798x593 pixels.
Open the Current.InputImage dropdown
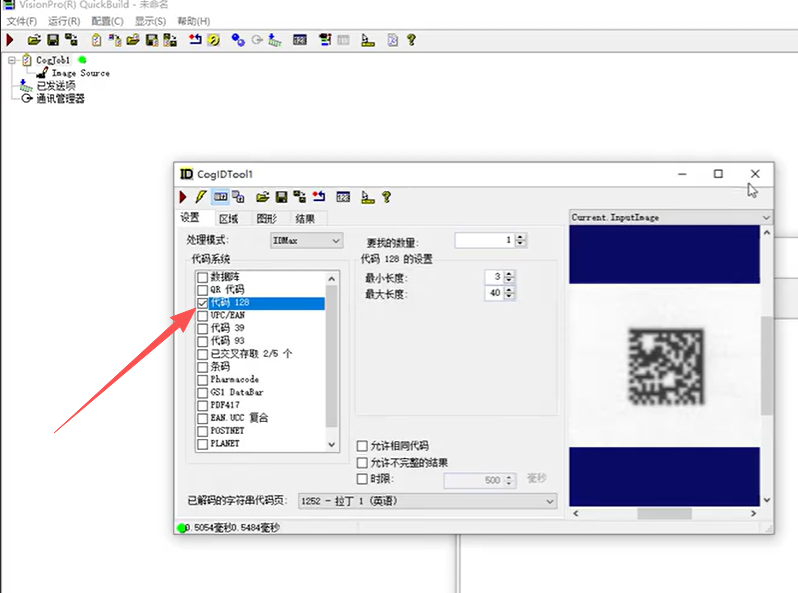[x=670, y=217]
